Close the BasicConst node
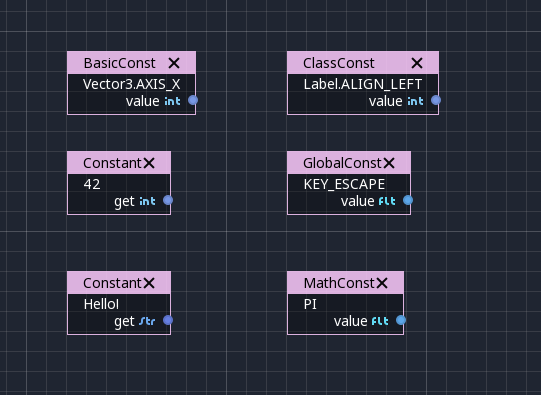This screenshot has width=541, height=395. pyautogui.click(x=174, y=63)
